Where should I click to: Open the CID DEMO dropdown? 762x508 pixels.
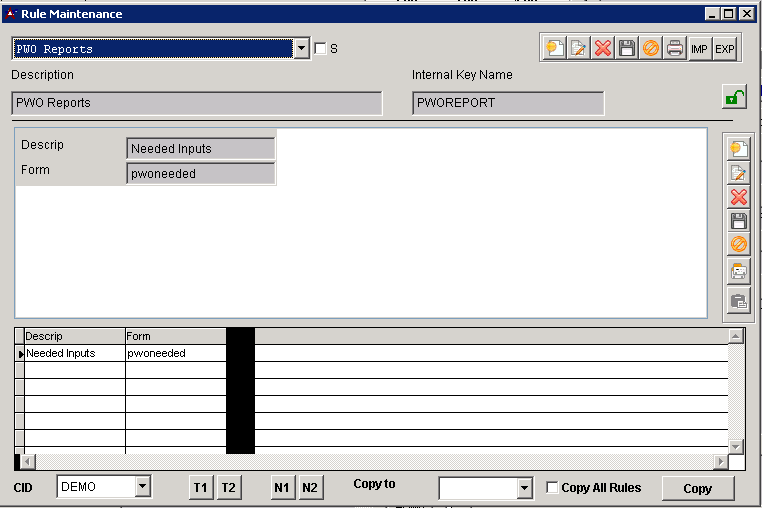pos(142,487)
